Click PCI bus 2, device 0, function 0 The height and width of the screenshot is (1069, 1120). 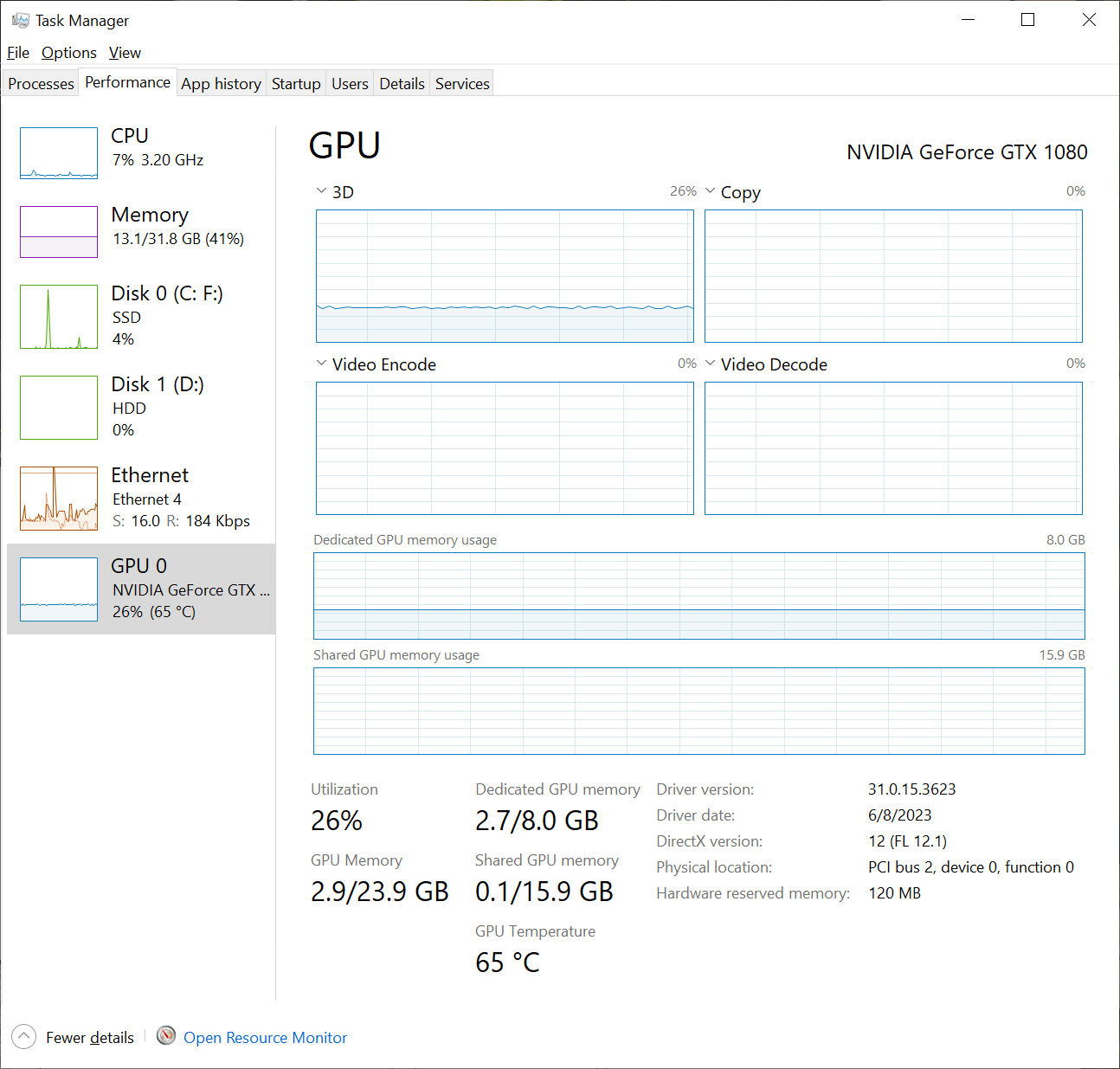(x=971, y=867)
